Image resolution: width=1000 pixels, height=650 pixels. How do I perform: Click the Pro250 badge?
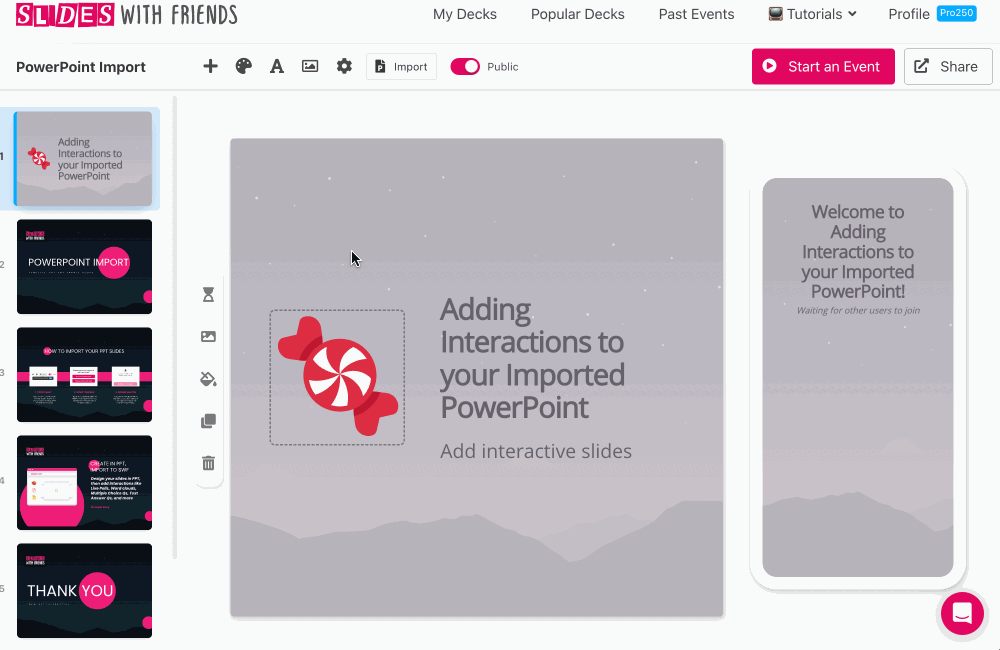click(x=957, y=13)
